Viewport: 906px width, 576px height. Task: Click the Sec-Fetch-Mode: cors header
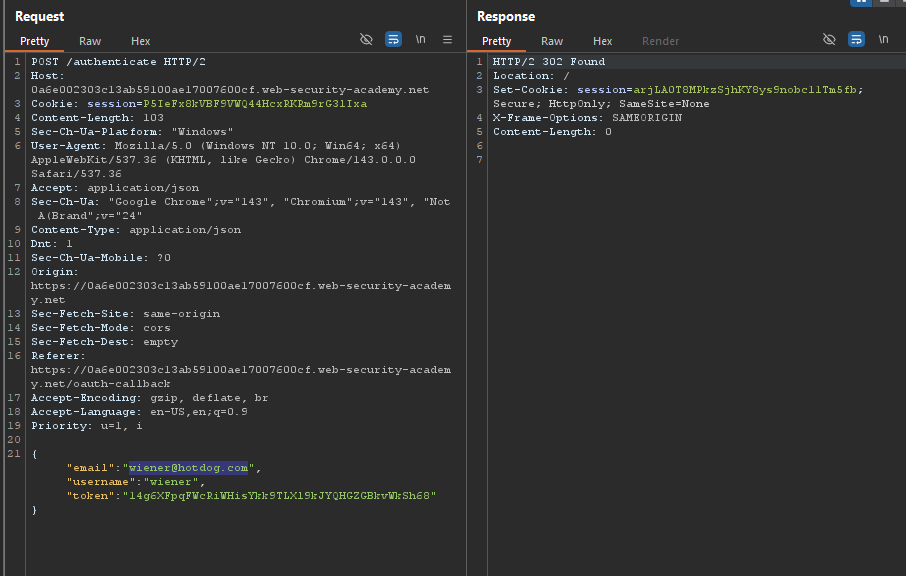tap(101, 328)
